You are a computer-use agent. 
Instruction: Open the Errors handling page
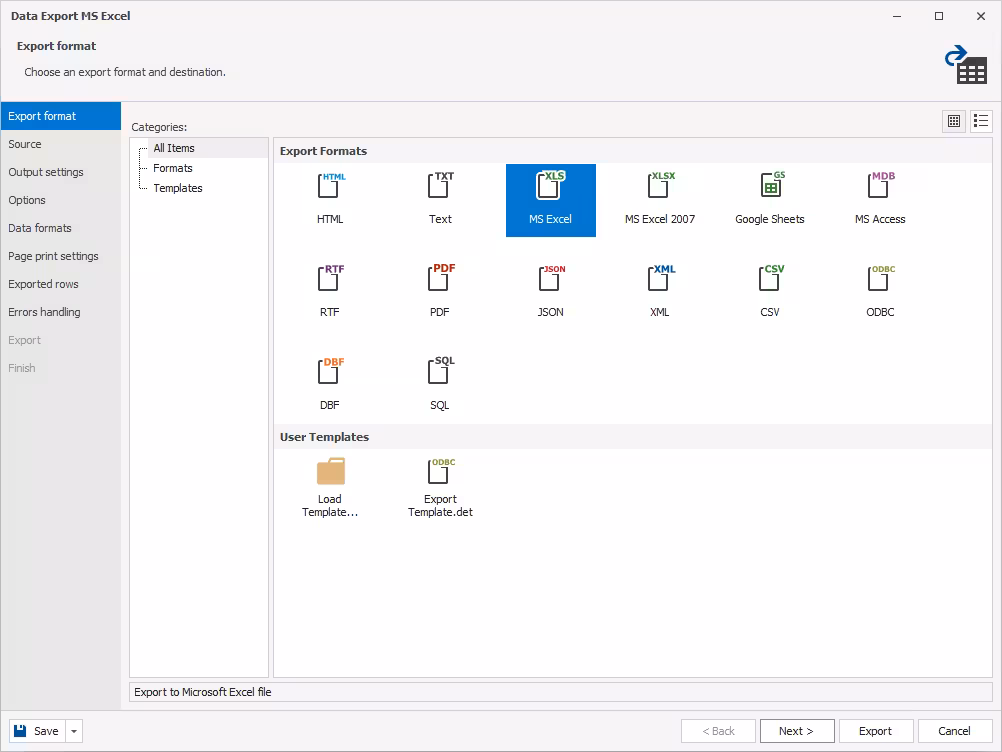point(61,312)
